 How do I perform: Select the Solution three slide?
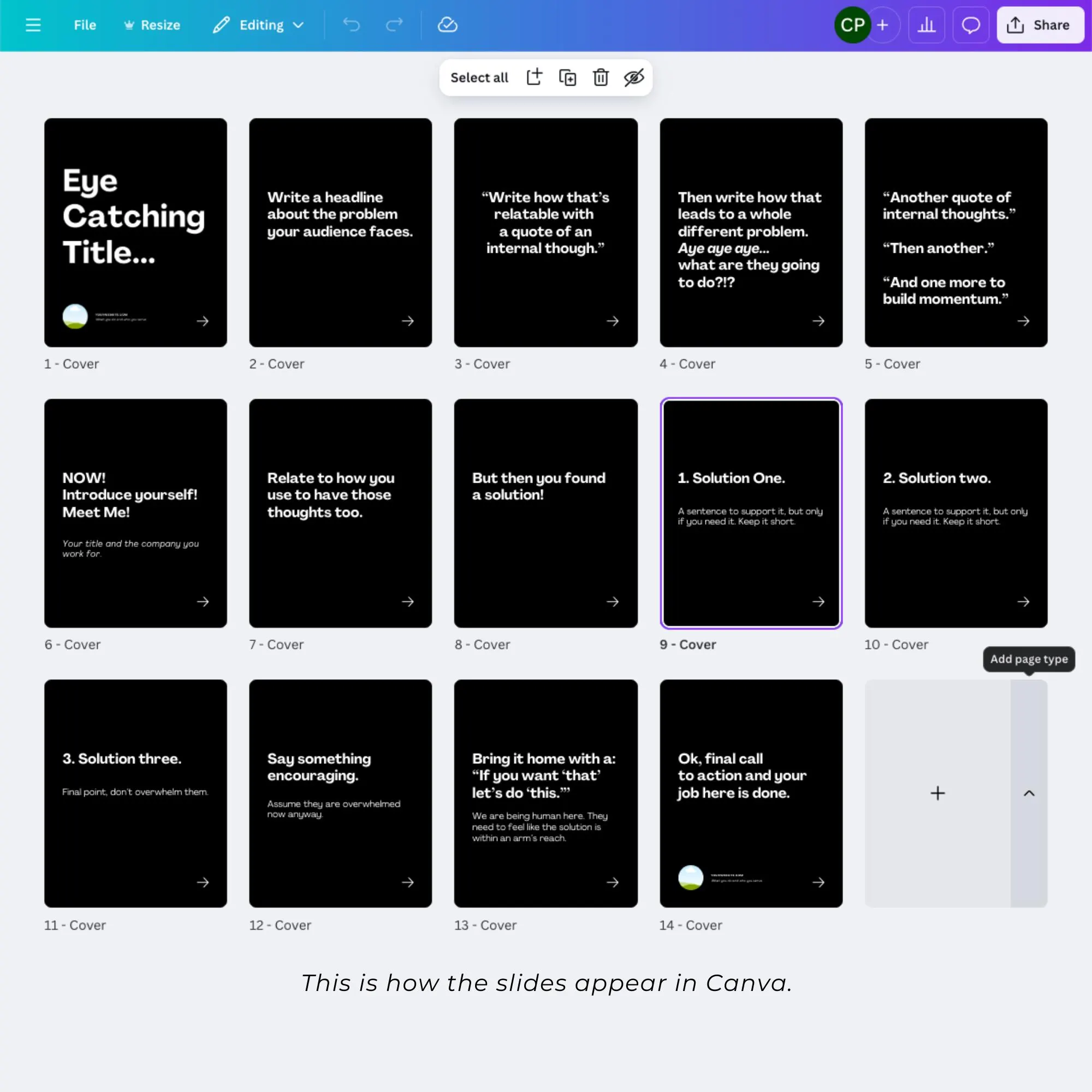pos(135,793)
